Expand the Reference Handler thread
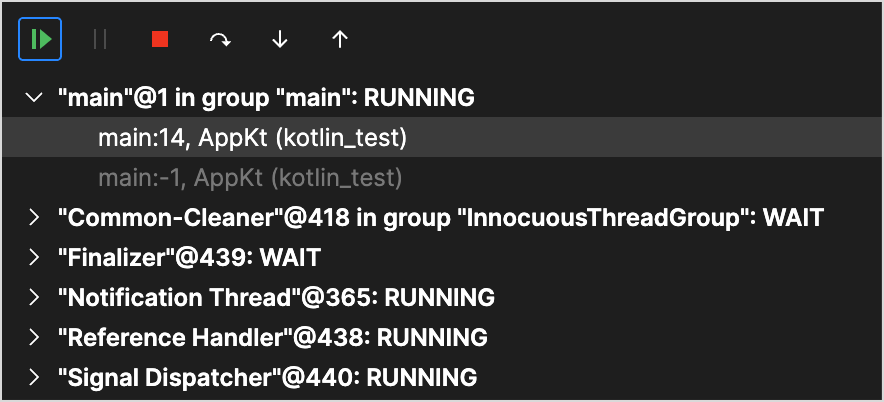884x402 pixels. coord(34,338)
